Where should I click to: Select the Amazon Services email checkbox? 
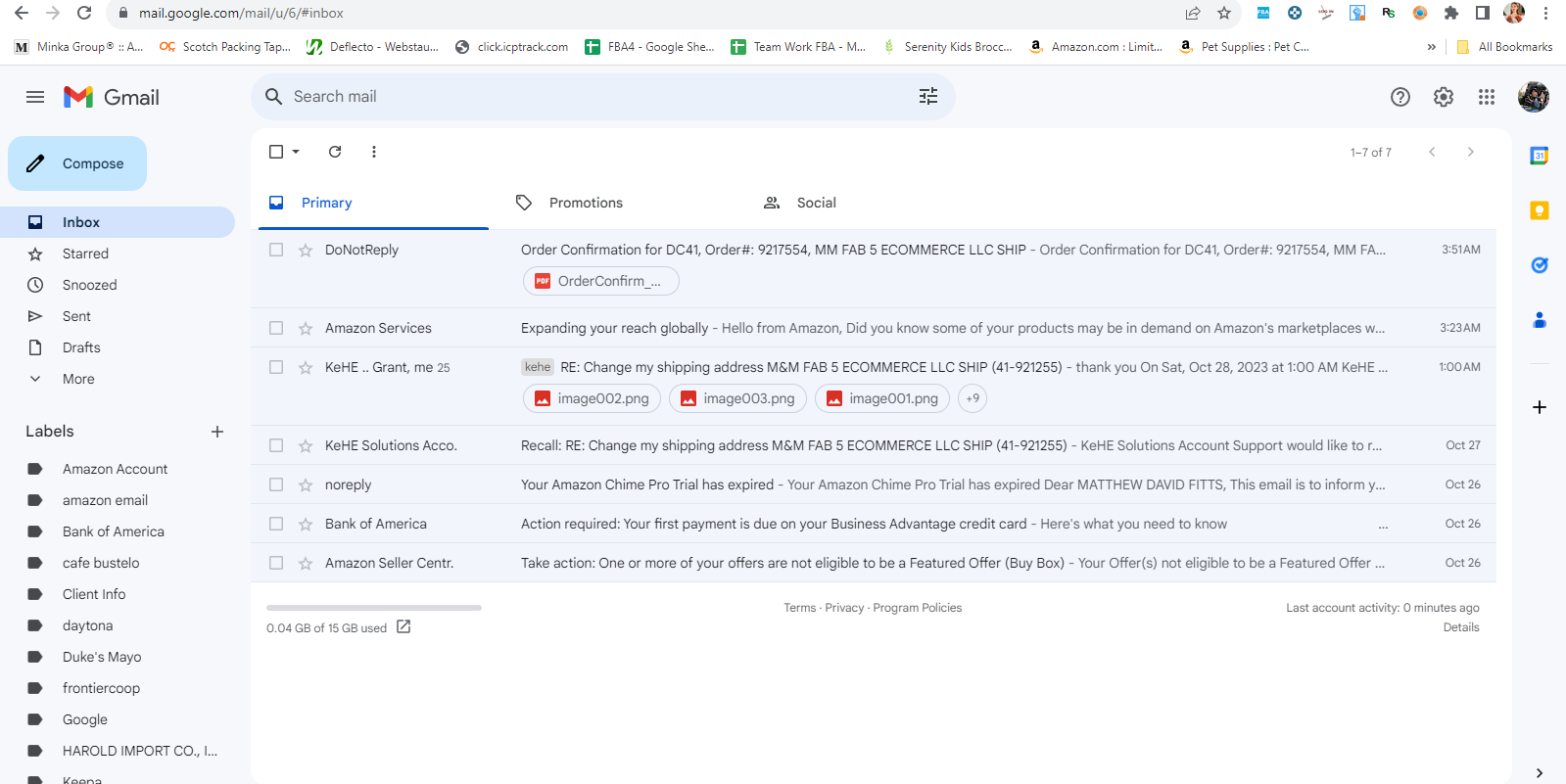276,328
